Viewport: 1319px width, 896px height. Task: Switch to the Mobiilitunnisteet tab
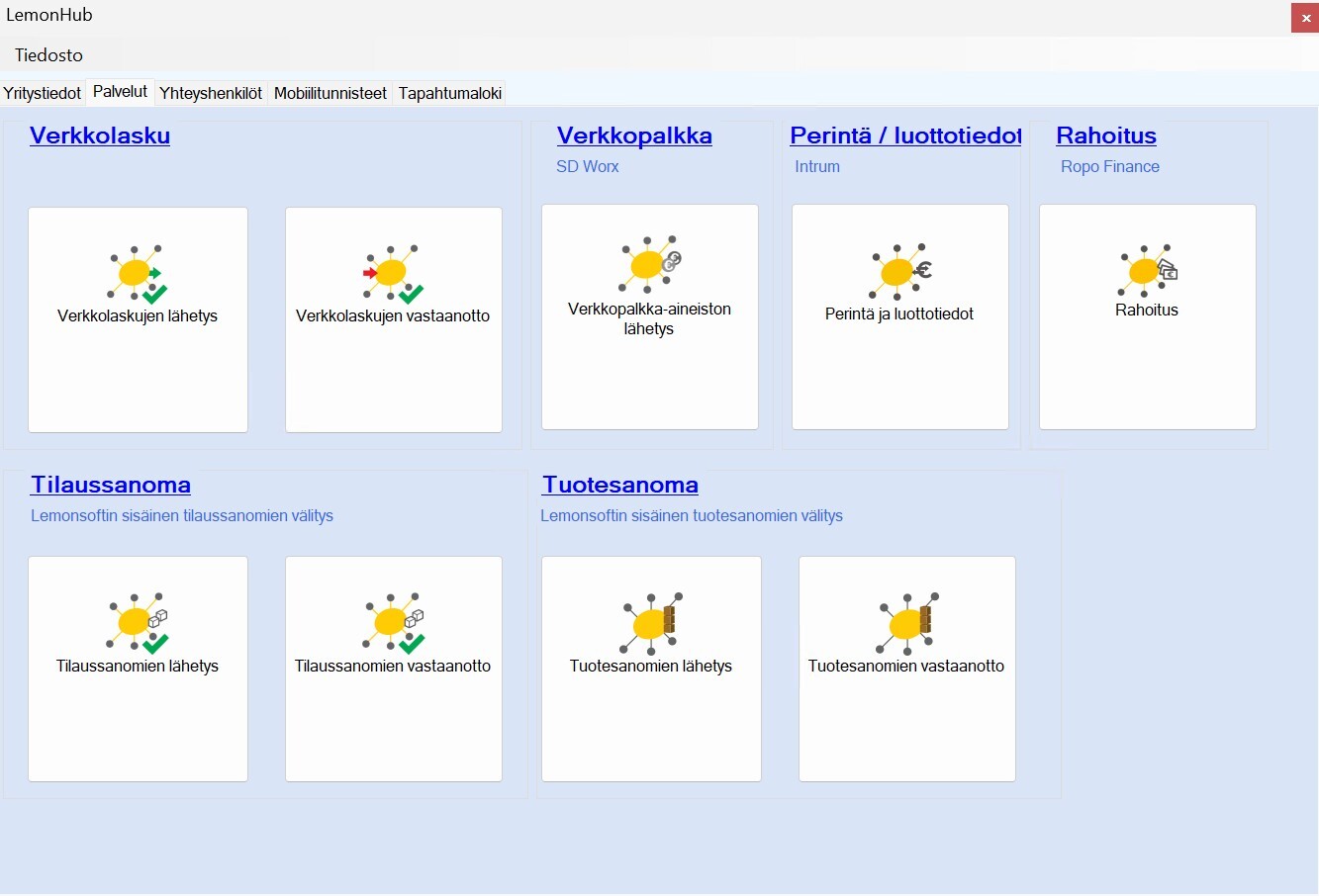pyautogui.click(x=330, y=92)
